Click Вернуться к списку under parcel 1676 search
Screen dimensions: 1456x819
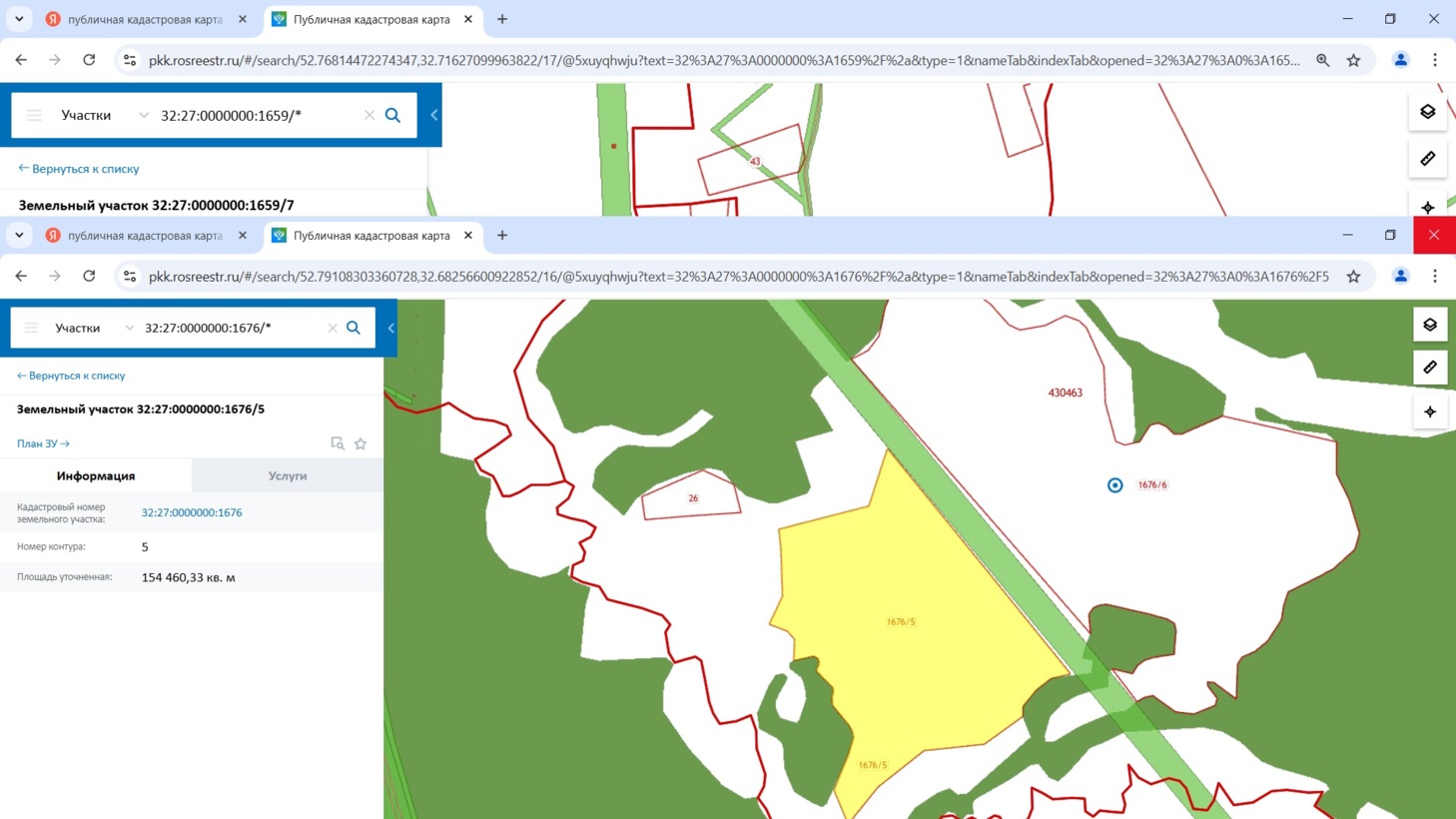click(72, 376)
